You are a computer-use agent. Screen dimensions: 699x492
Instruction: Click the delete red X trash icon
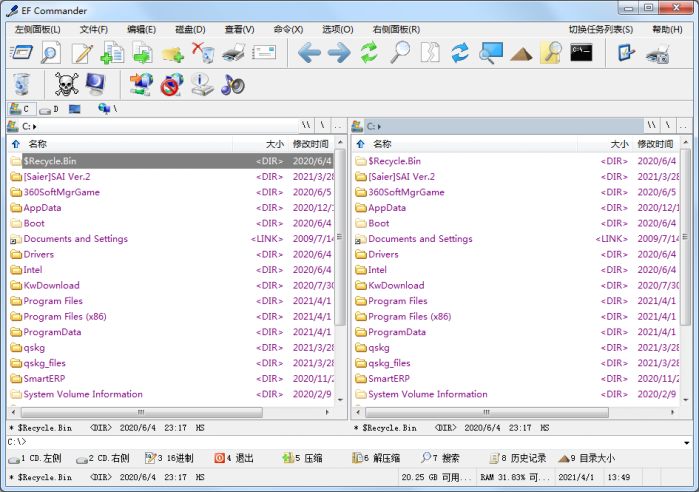[x=203, y=53]
